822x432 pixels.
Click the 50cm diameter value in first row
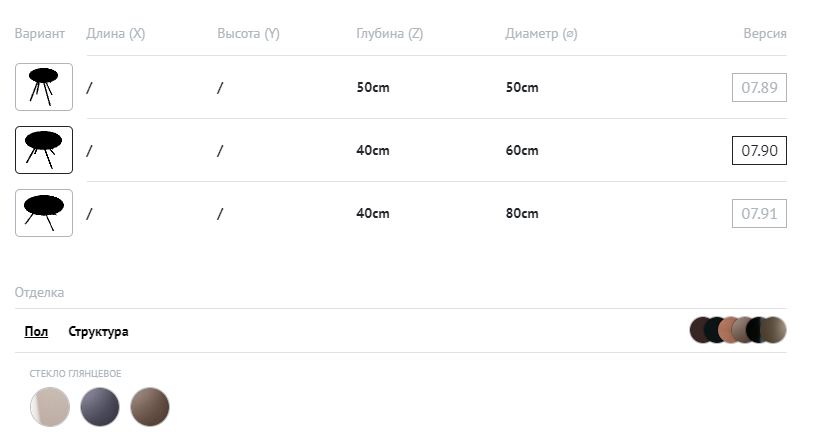pyautogui.click(x=522, y=87)
